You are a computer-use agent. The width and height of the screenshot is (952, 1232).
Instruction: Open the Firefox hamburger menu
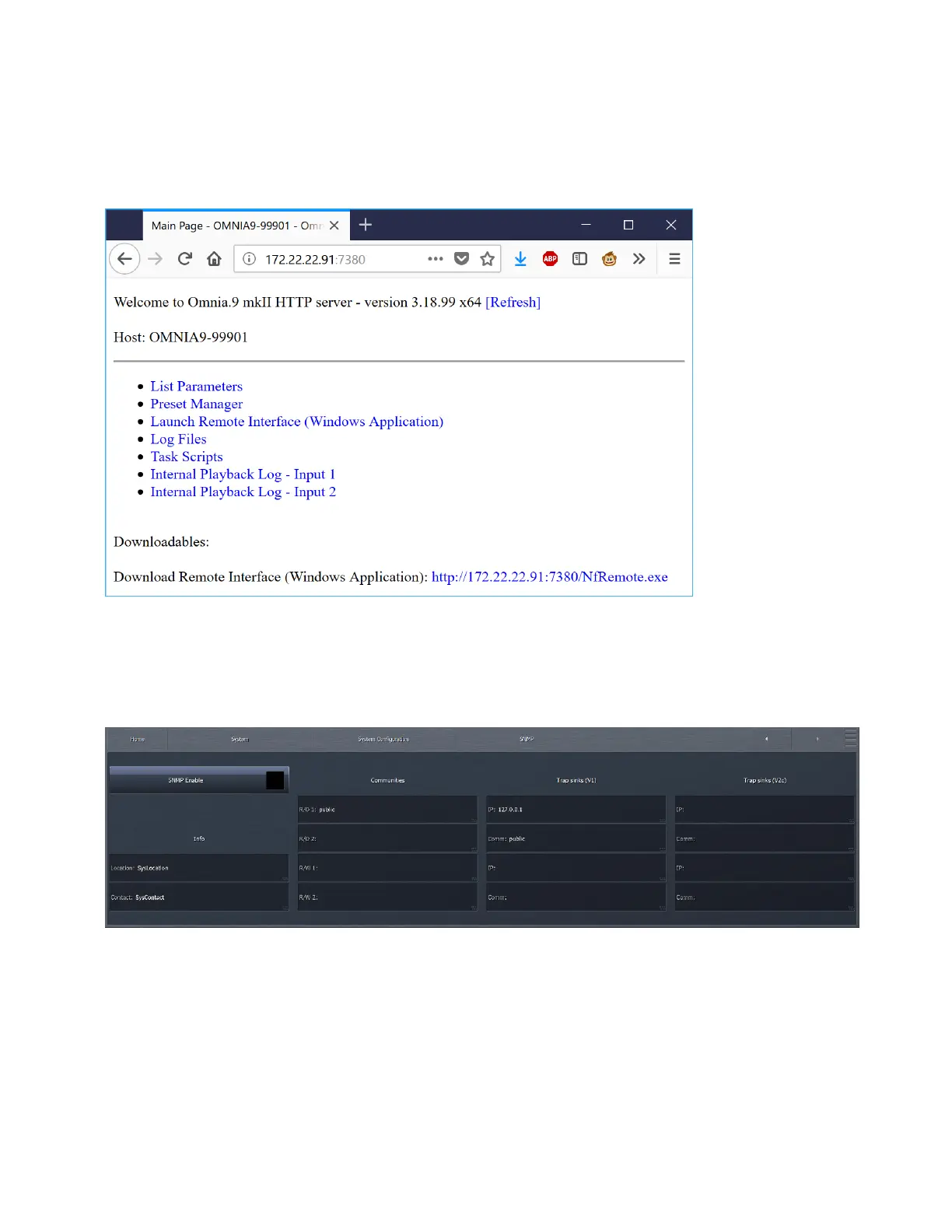pos(674,259)
